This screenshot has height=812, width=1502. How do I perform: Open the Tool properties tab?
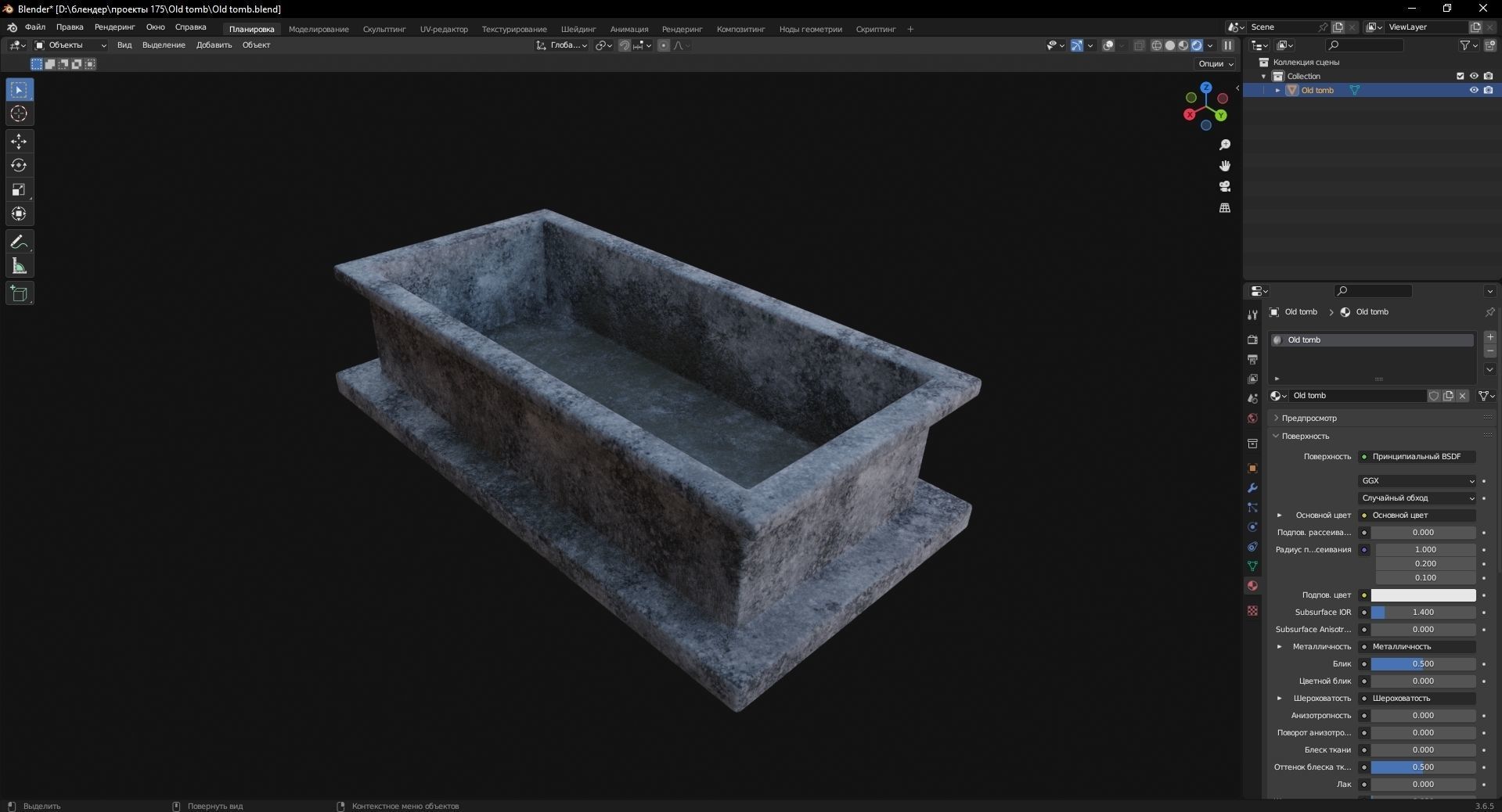click(1252, 314)
